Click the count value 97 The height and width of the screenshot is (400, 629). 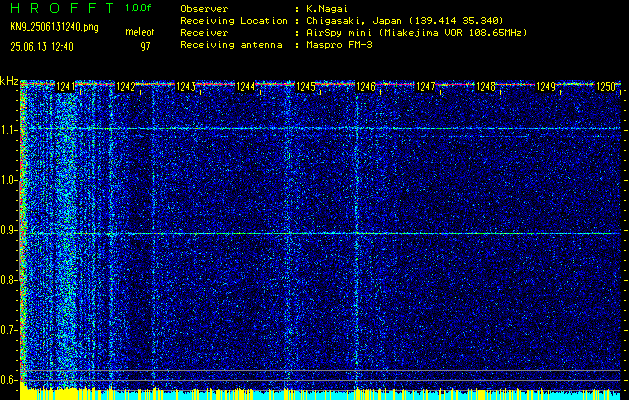point(145,47)
